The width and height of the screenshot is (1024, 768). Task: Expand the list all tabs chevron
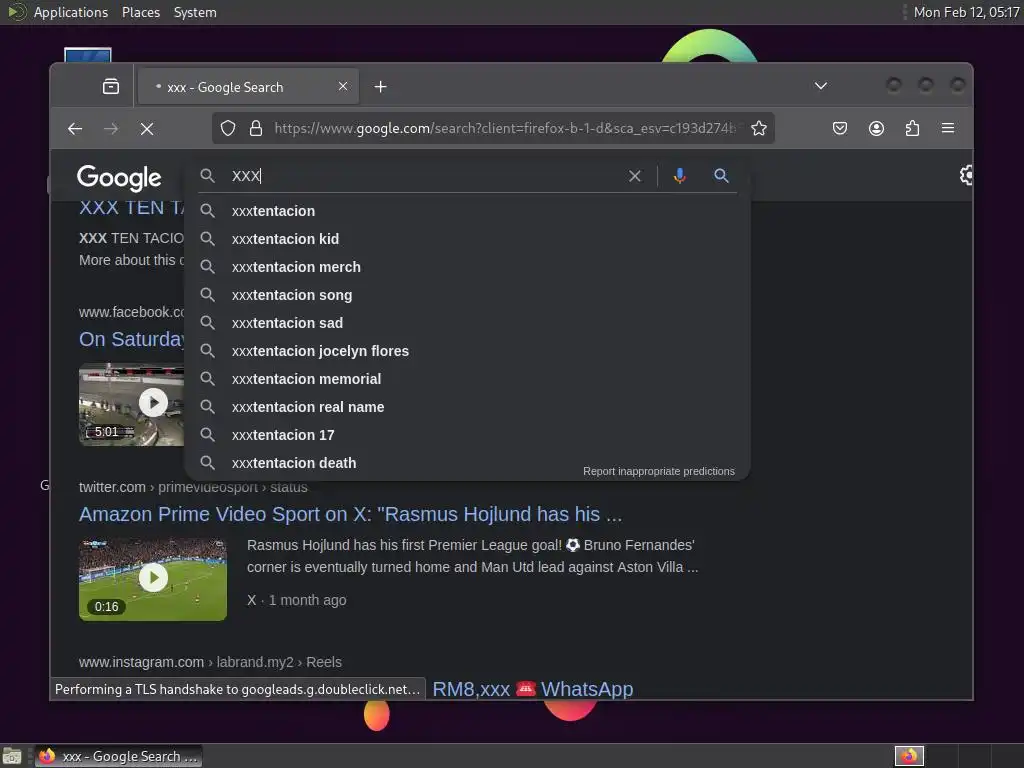click(x=821, y=86)
